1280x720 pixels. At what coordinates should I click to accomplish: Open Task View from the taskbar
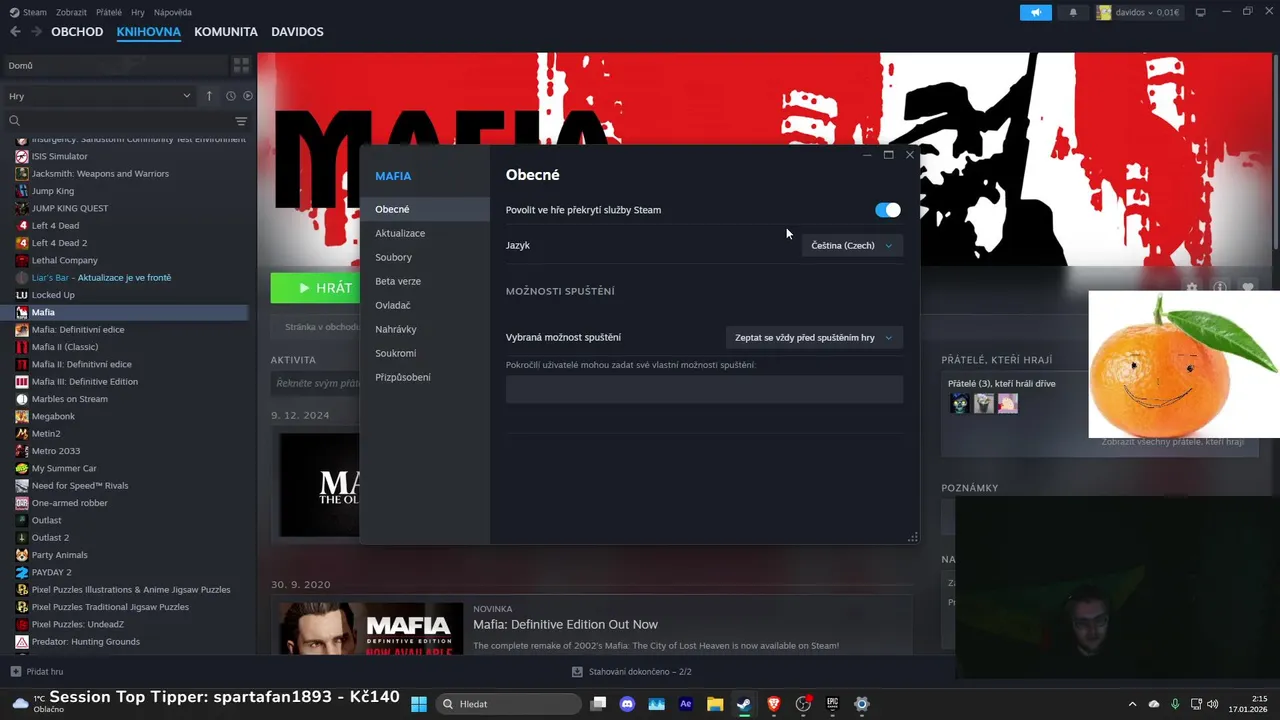coord(598,704)
